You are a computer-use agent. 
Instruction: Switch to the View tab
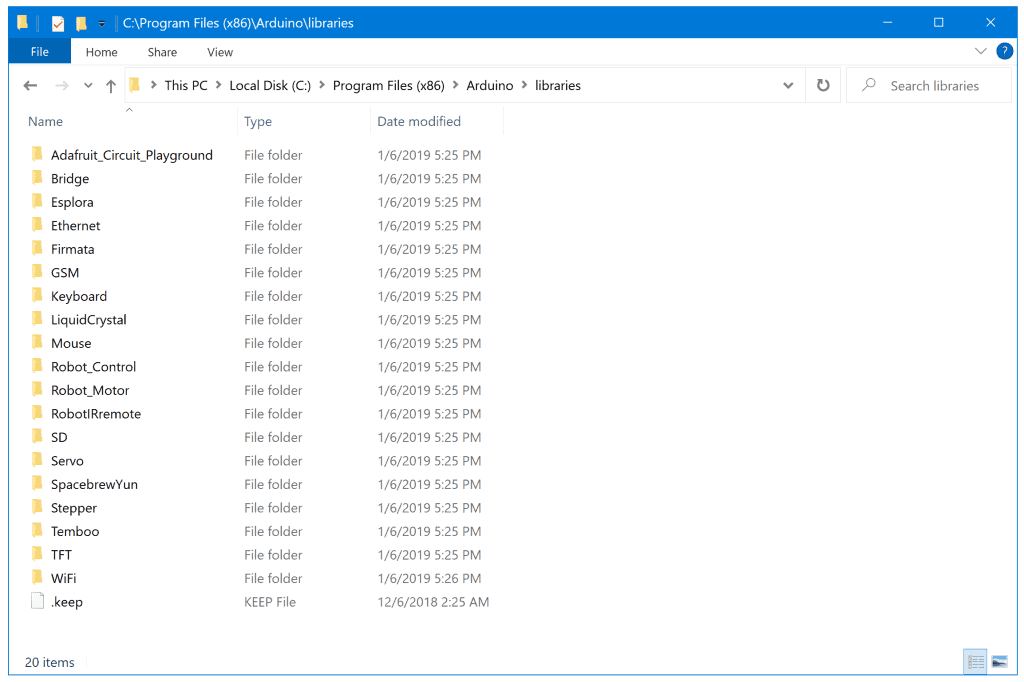coord(219,52)
